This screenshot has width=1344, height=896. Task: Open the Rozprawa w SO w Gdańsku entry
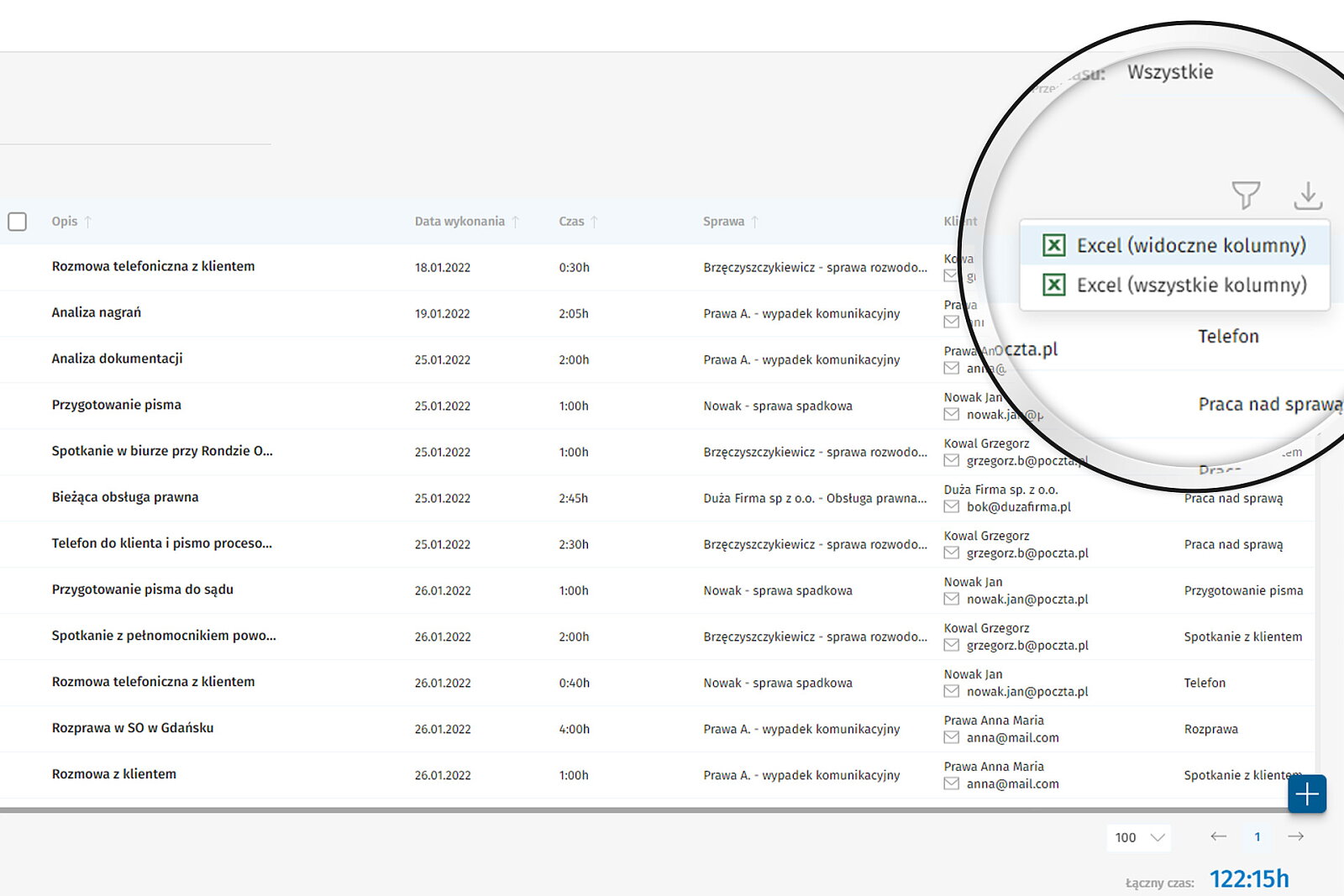[x=133, y=728]
